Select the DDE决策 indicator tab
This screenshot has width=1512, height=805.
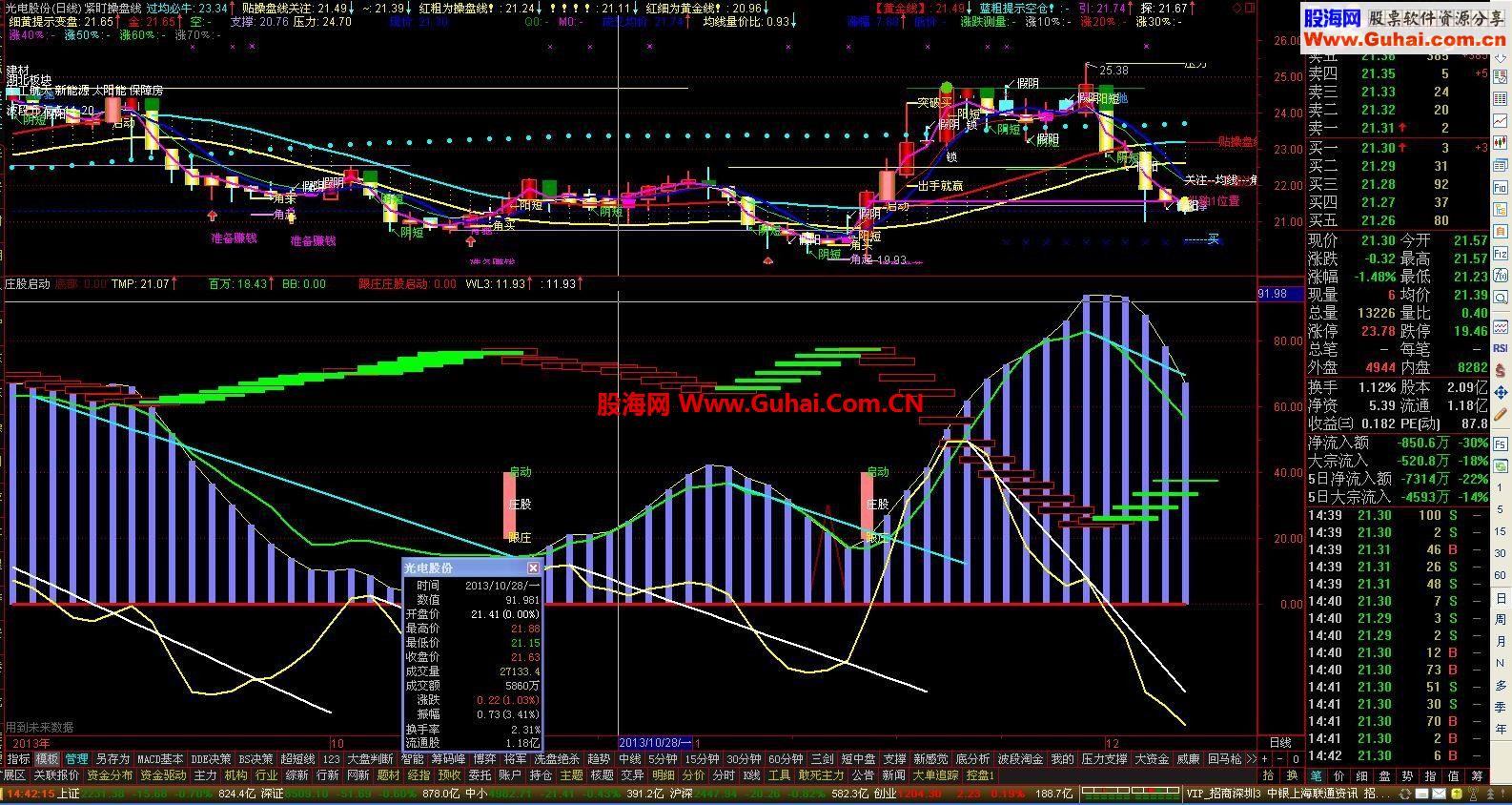(x=211, y=759)
